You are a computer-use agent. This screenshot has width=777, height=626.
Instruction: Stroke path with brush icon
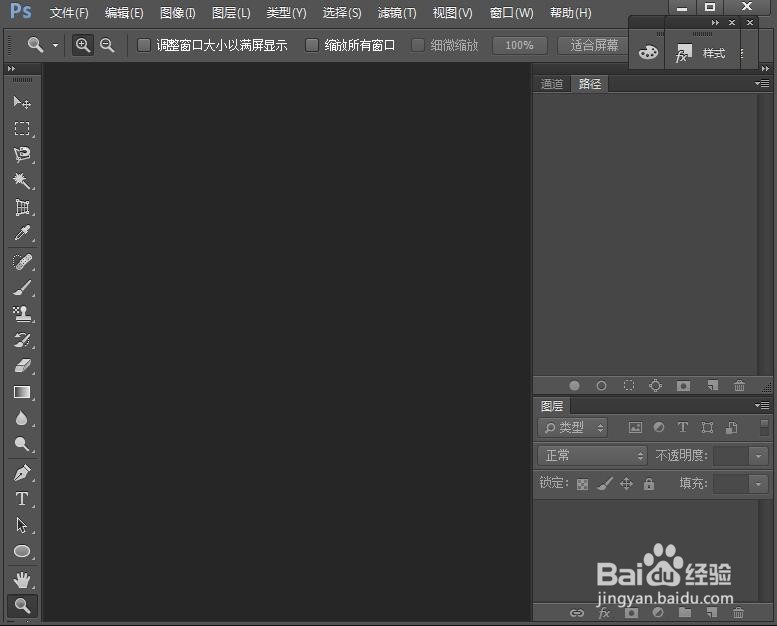[601, 385]
